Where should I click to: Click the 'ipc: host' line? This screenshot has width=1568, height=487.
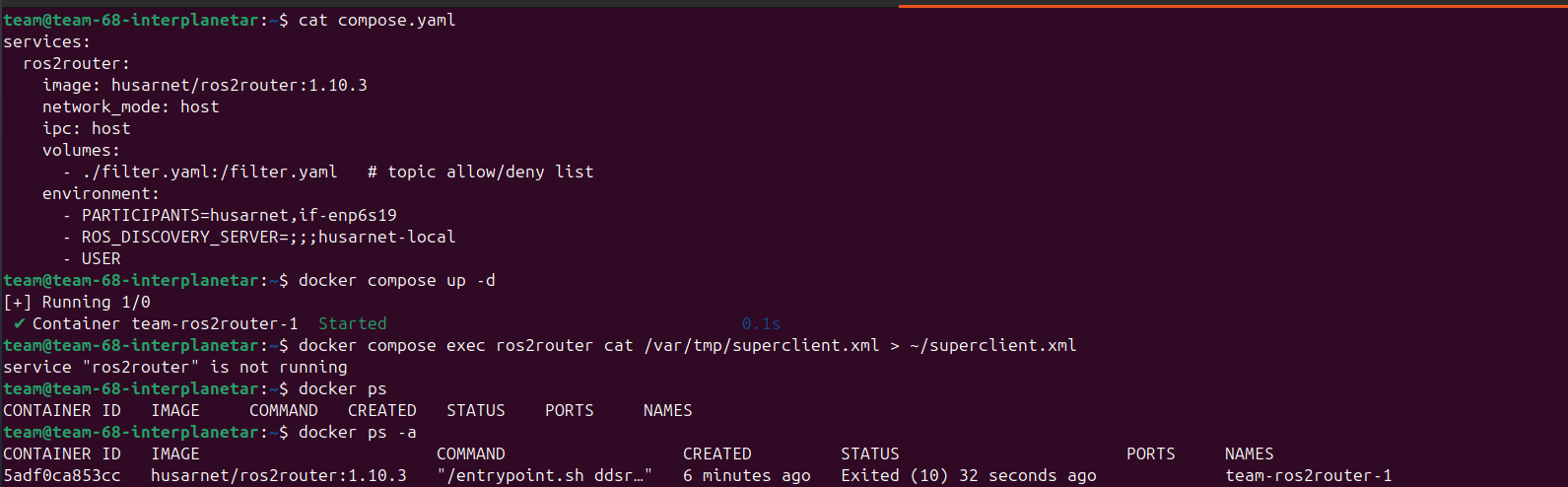pos(87,128)
